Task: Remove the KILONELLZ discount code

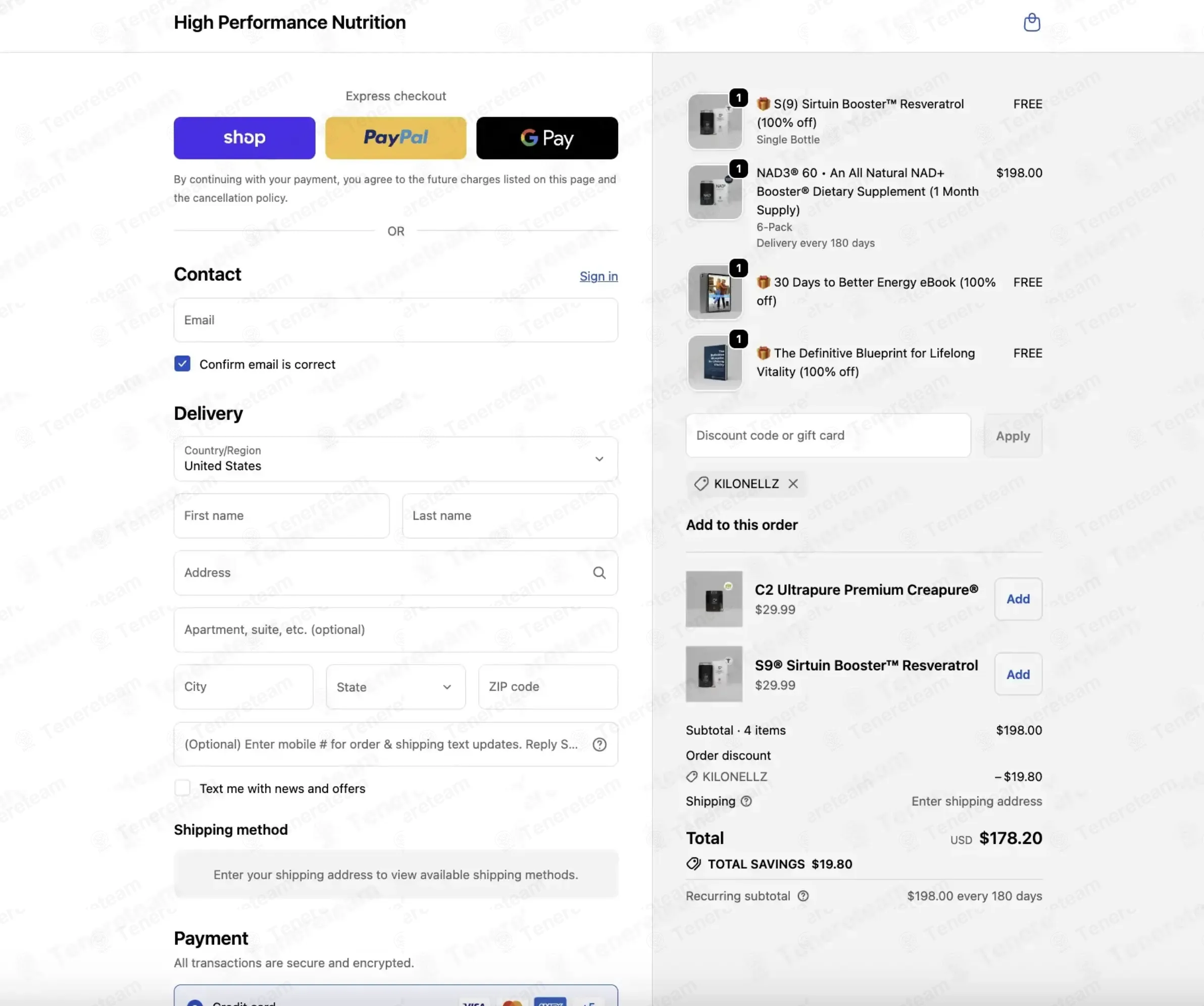Action: [x=793, y=484]
